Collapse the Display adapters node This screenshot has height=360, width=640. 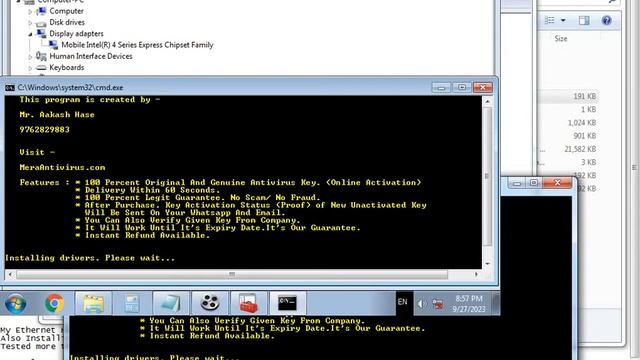coord(30,34)
